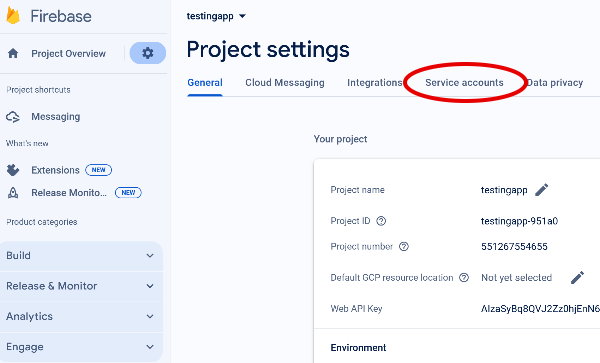Image resolution: width=600 pixels, height=363 pixels.
Task: Click the Extensions puzzle icon
Action: click(x=13, y=170)
